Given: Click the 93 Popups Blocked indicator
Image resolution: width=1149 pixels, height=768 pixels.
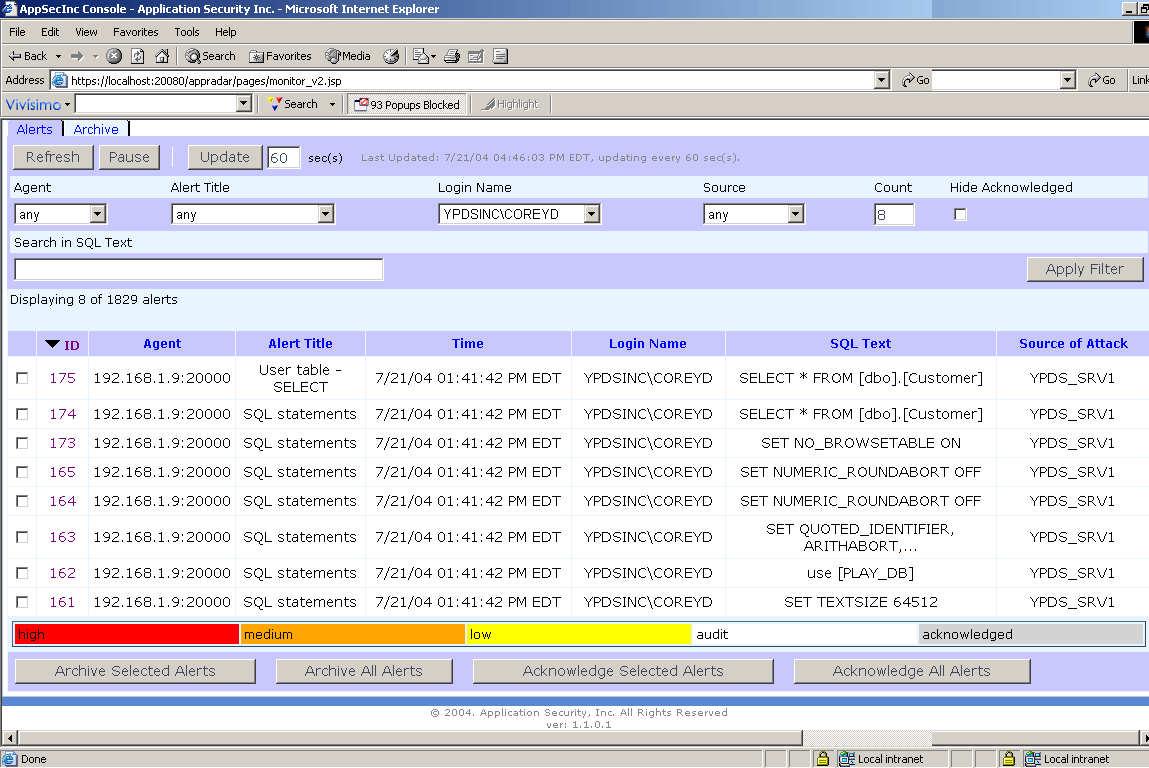Looking at the screenshot, I should pyautogui.click(x=407, y=104).
